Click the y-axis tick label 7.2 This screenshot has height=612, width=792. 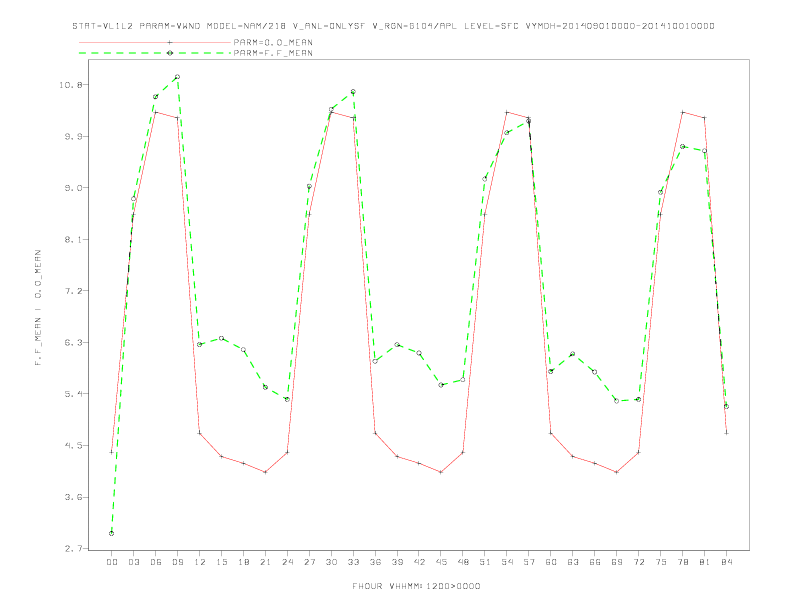[73, 291]
